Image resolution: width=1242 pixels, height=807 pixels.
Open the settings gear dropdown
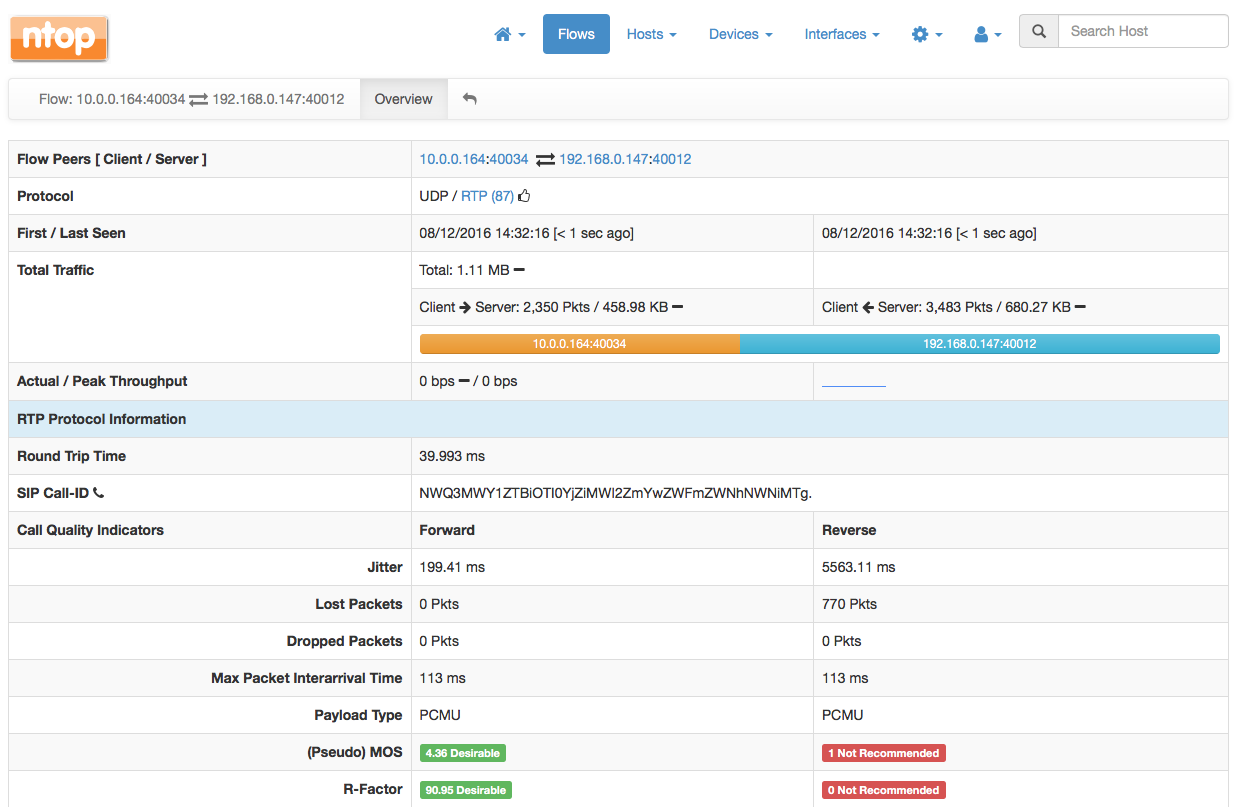click(927, 34)
